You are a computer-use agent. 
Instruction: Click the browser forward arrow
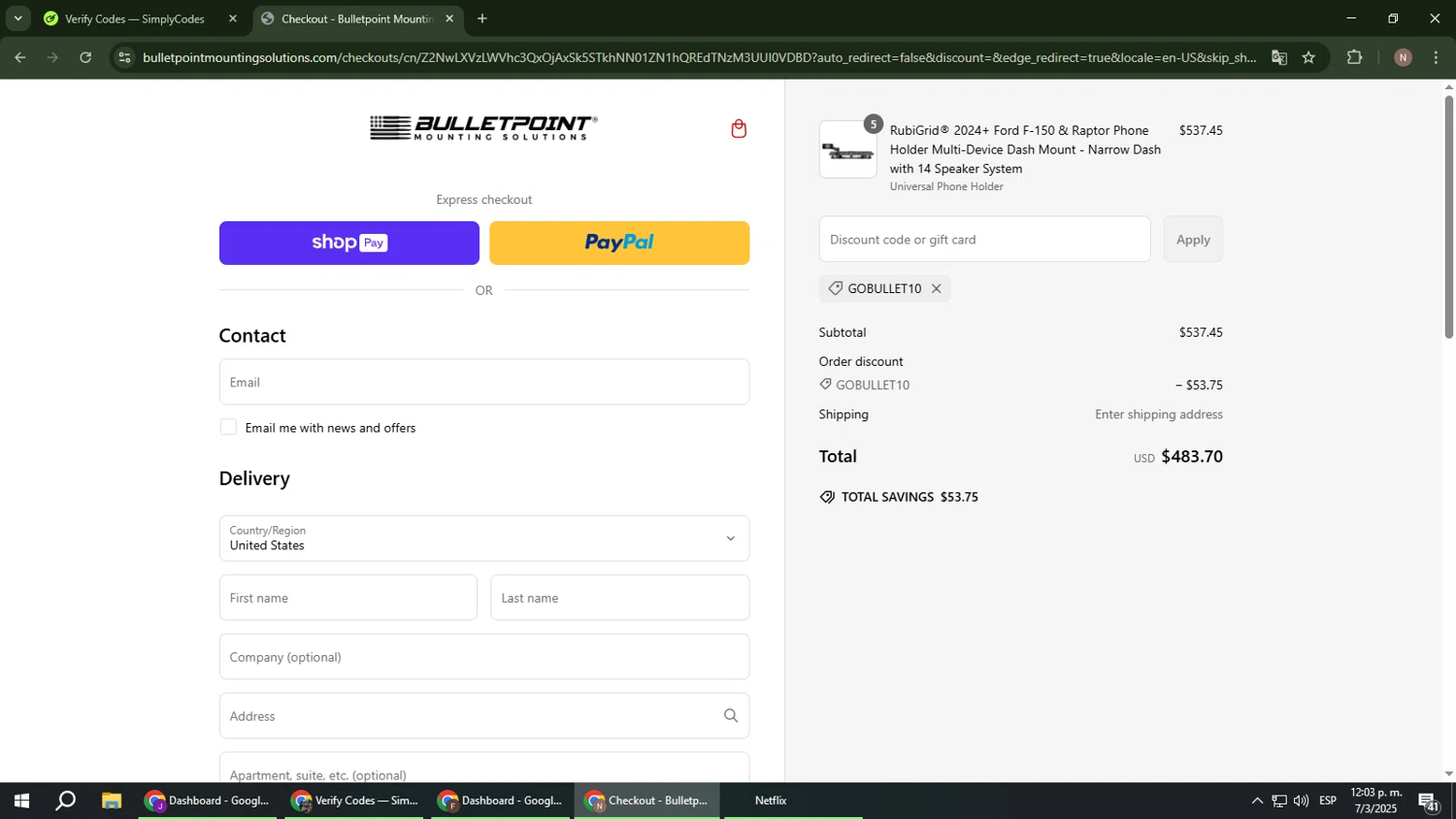tap(52, 57)
